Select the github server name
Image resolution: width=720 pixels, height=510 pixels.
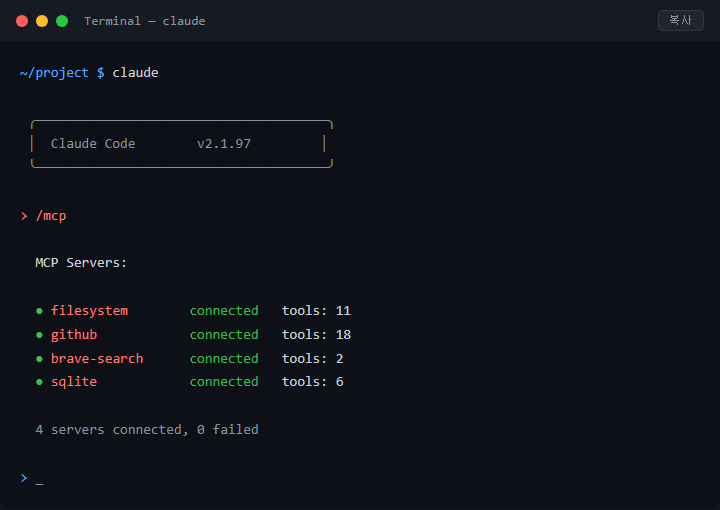(x=74, y=335)
